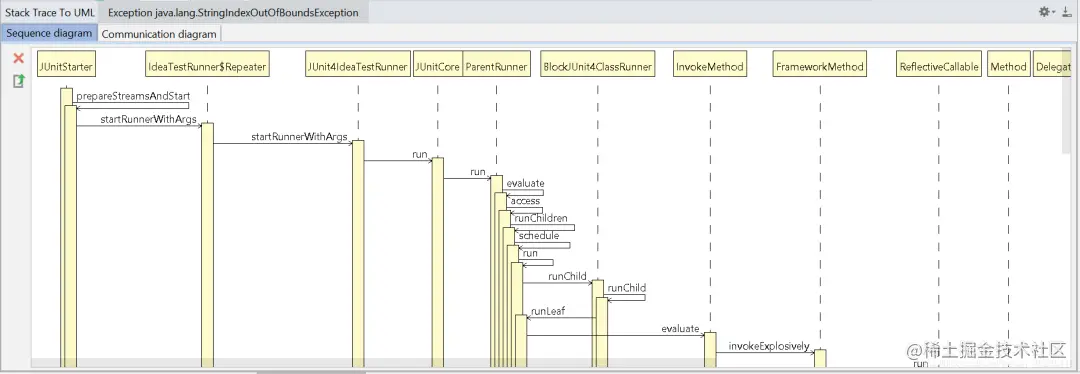Image resolution: width=1080 pixels, height=374 pixels.
Task: Select the Method lifeline box
Action: tap(1008, 63)
